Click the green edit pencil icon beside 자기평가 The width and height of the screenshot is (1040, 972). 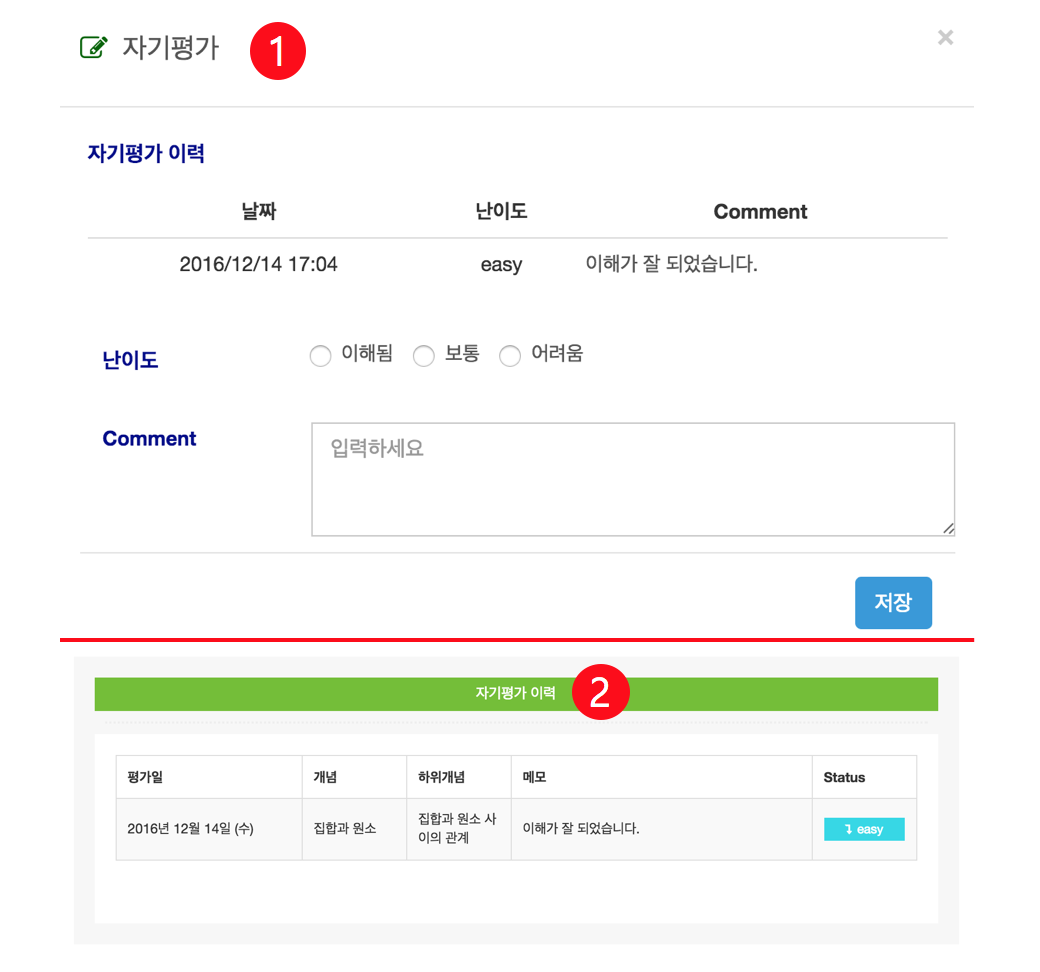coord(93,47)
